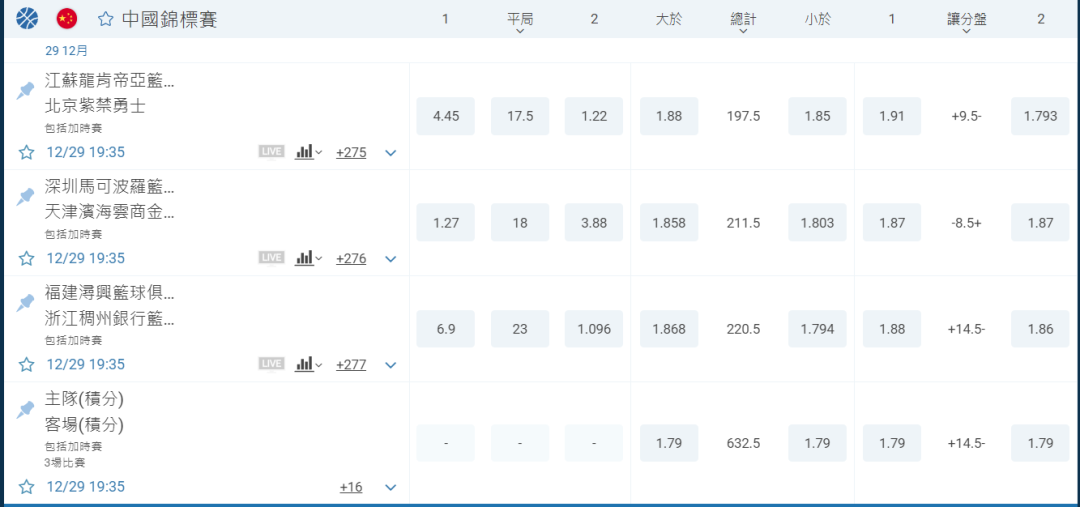Favorite the 主隊(積分) match star

(27, 487)
